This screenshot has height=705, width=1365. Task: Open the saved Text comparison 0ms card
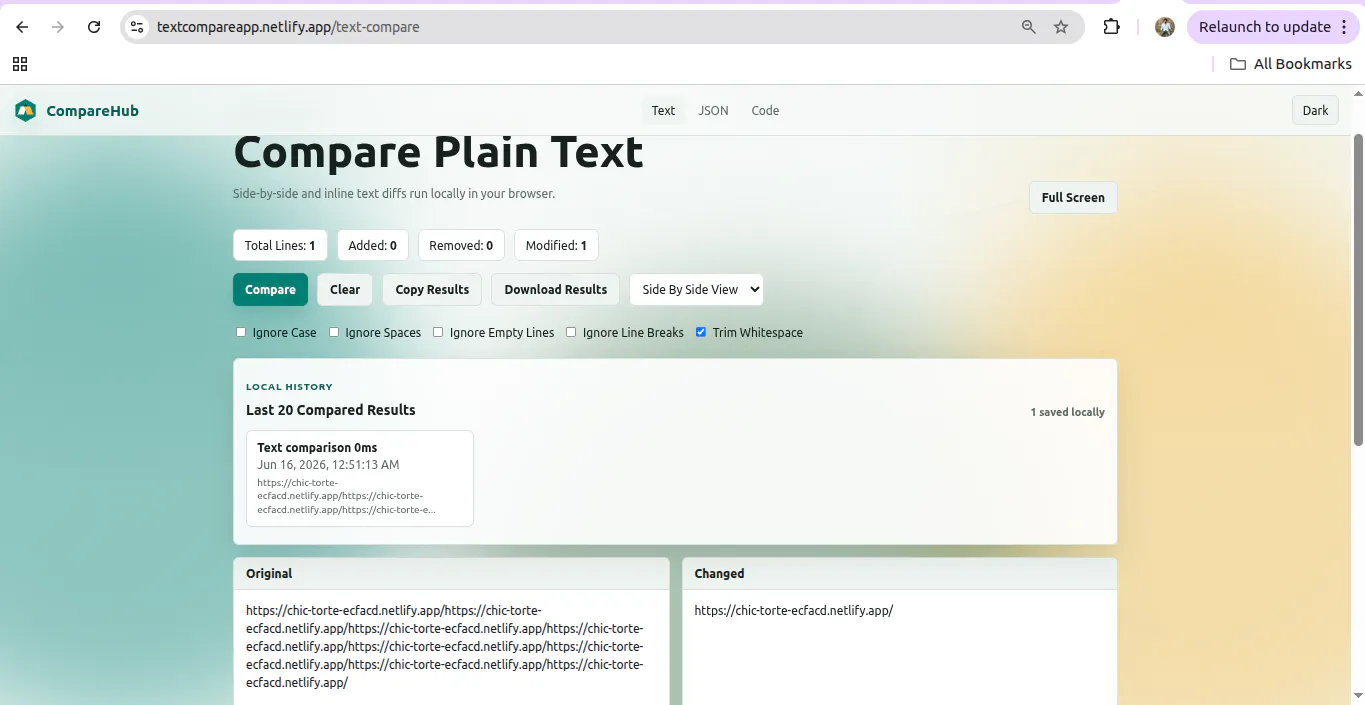(x=360, y=478)
